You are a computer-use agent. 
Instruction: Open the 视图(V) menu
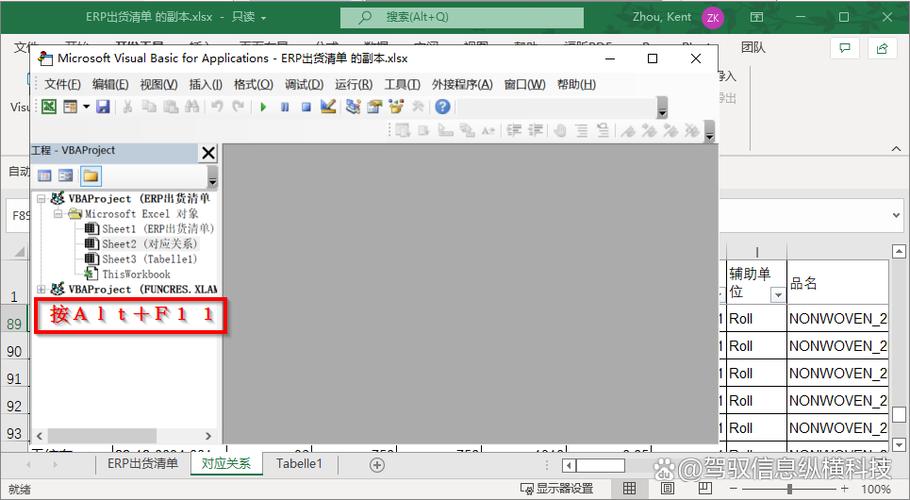[158, 85]
